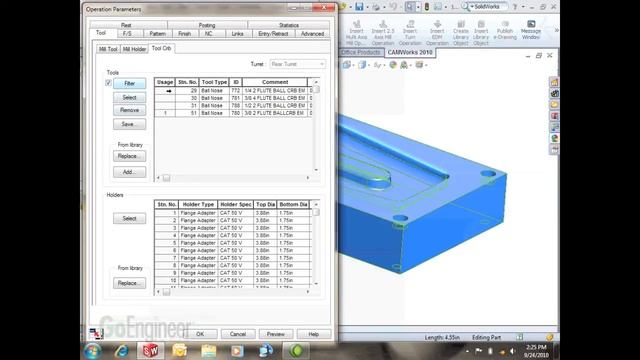Open the Turret dropdown
The image size is (640, 360).
[298, 64]
